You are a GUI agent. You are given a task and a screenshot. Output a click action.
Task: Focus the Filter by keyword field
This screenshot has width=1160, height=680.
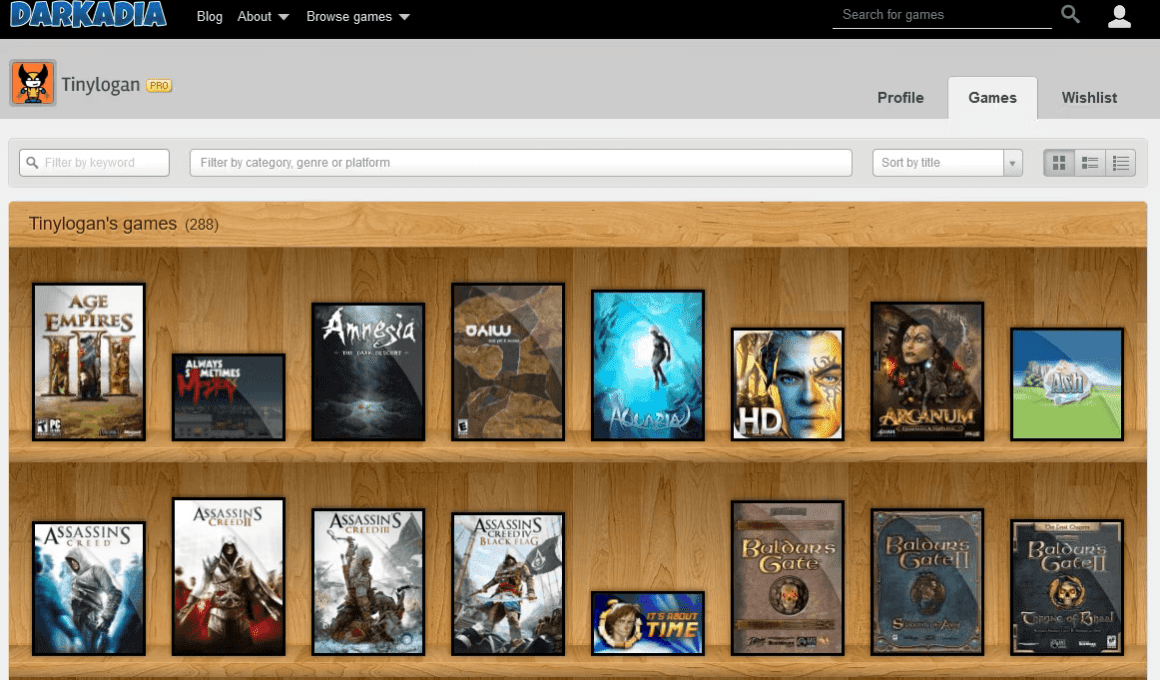tap(94, 163)
